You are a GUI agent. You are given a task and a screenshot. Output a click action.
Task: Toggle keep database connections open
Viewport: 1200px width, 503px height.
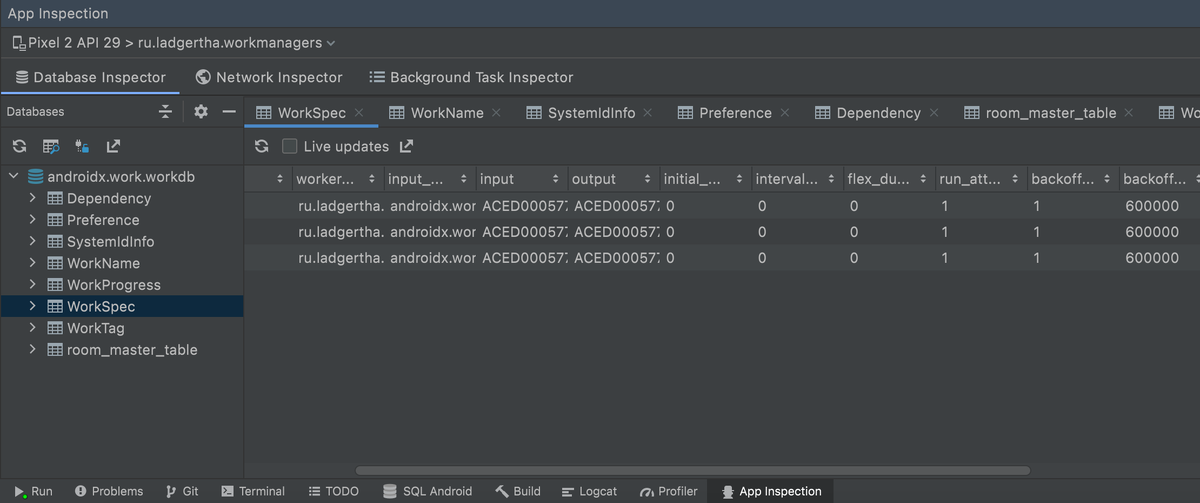[82, 147]
